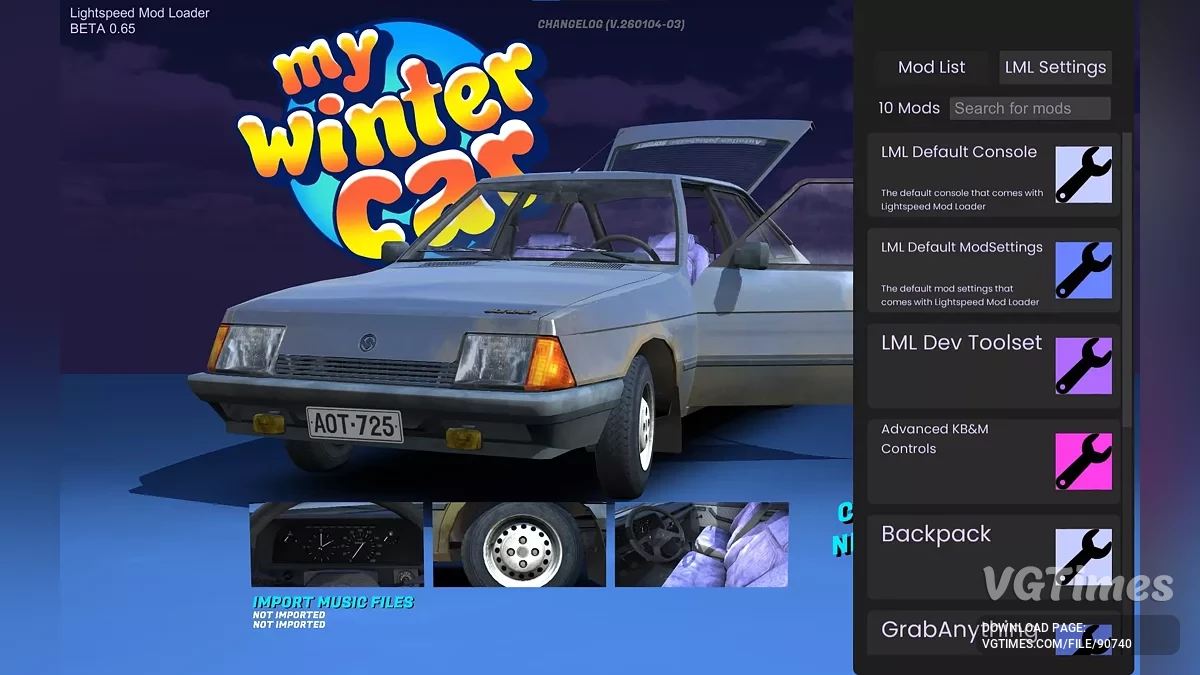Open the dashboard gauges thumbnail

click(x=336, y=544)
